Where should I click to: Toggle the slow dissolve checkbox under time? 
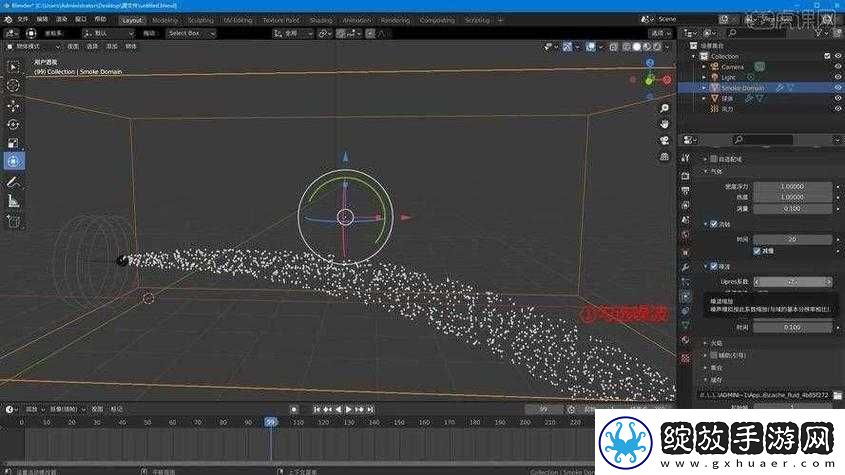(x=757, y=251)
